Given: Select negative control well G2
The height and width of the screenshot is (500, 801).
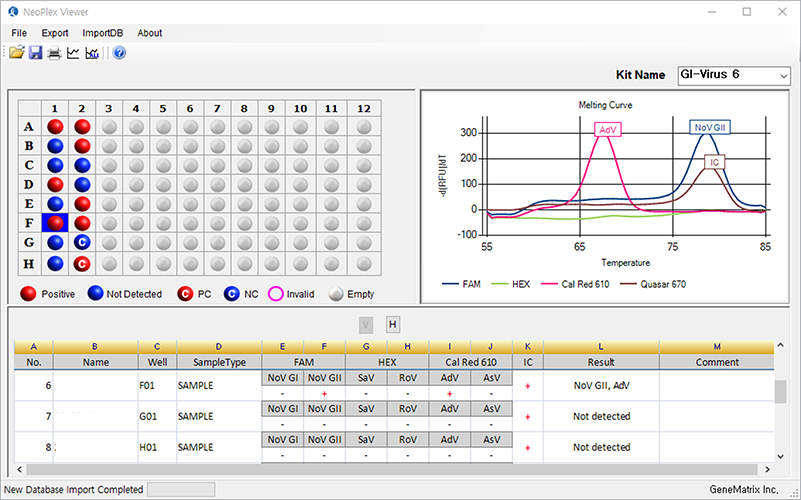Looking at the screenshot, I should coord(82,243).
